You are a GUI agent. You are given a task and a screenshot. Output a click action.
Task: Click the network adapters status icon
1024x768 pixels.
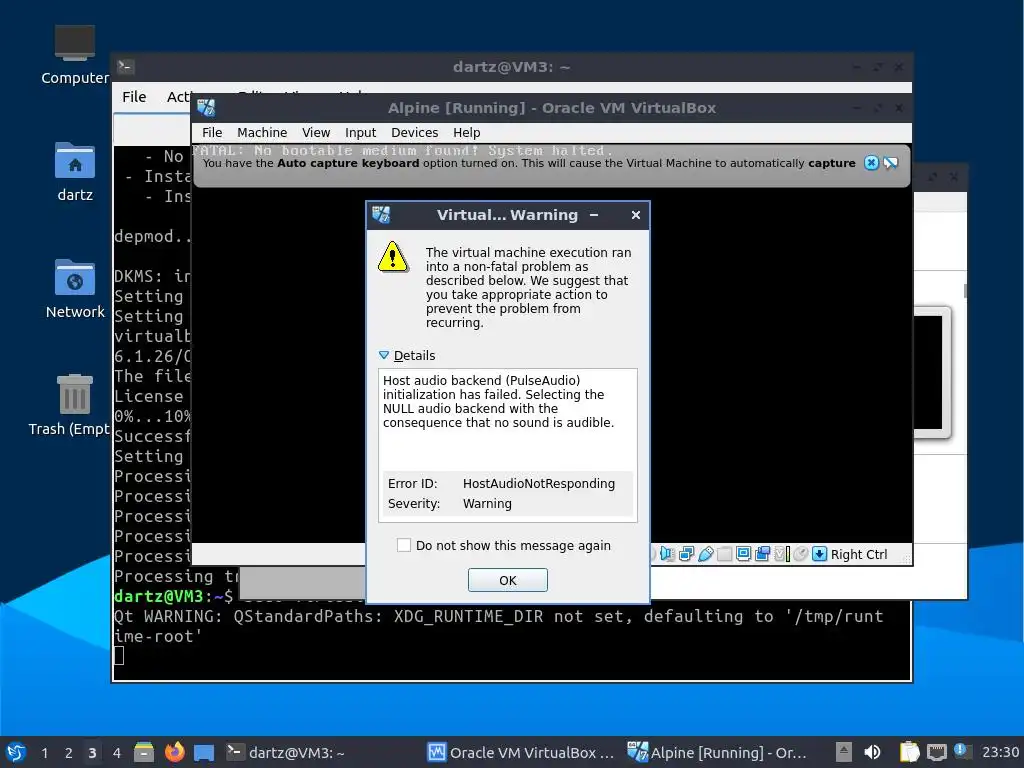click(686, 554)
